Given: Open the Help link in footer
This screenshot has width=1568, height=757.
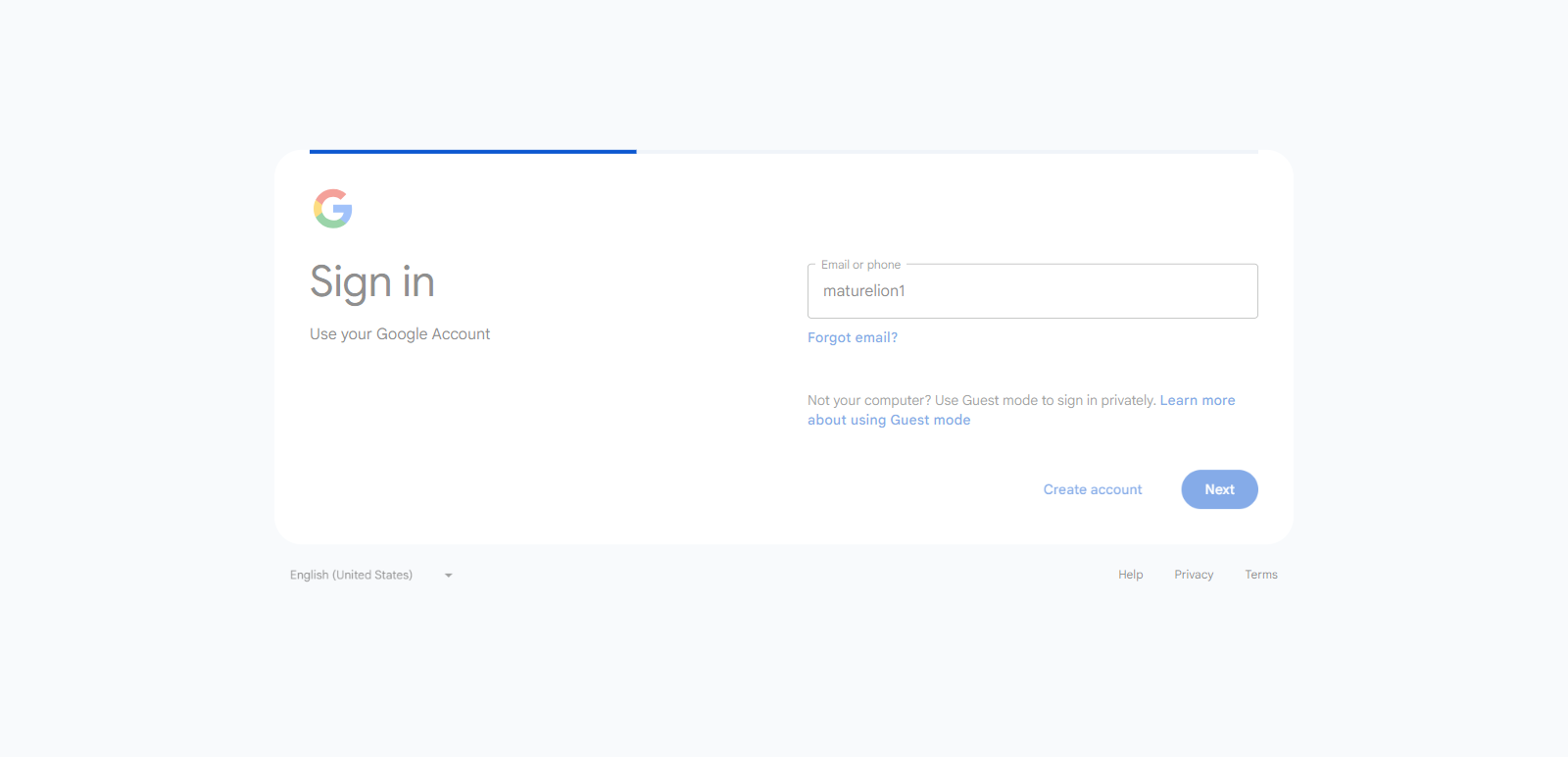Looking at the screenshot, I should pyautogui.click(x=1131, y=575).
